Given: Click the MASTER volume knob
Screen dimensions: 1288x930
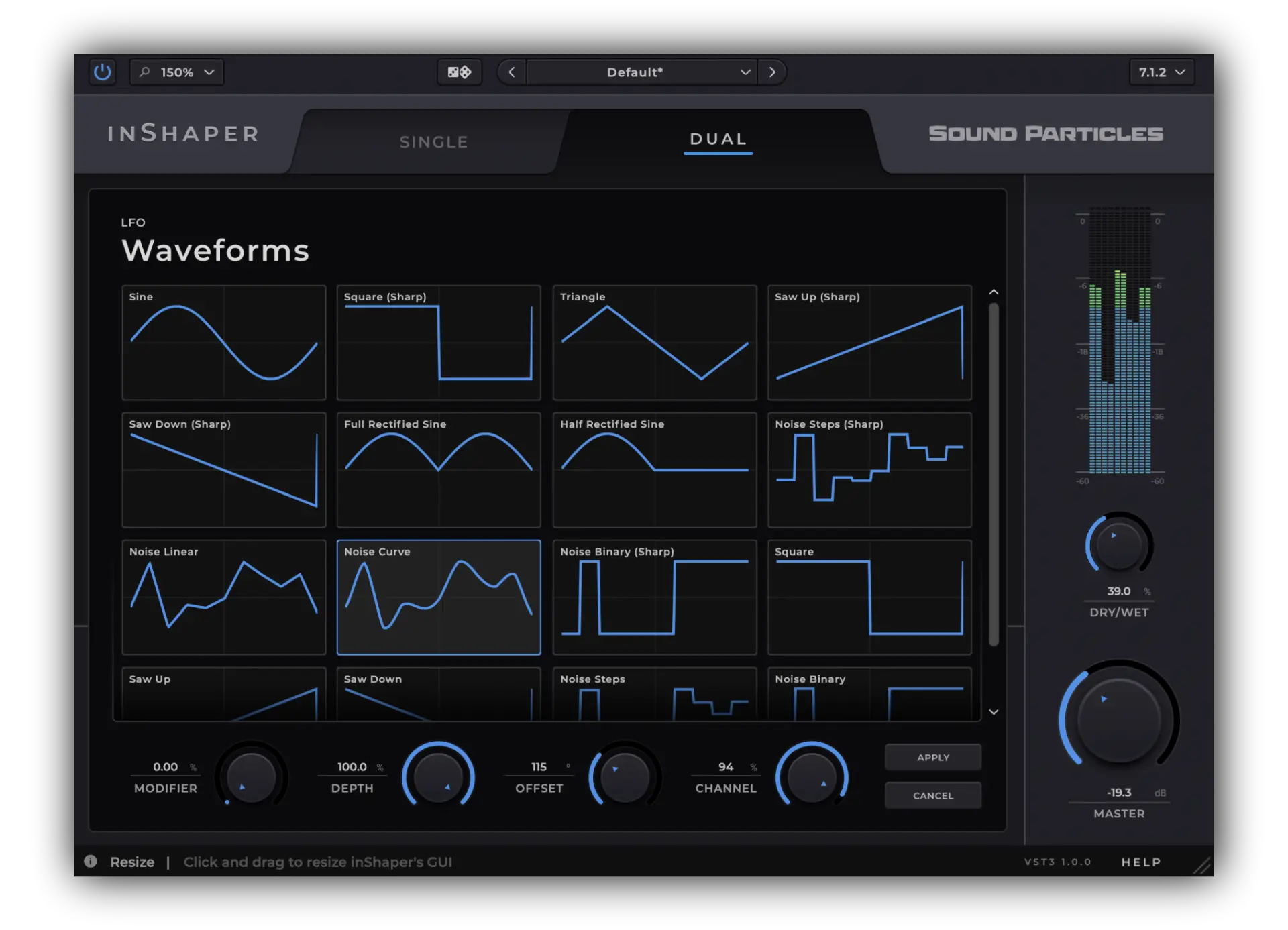Looking at the screenshot, I should 1118,719.
